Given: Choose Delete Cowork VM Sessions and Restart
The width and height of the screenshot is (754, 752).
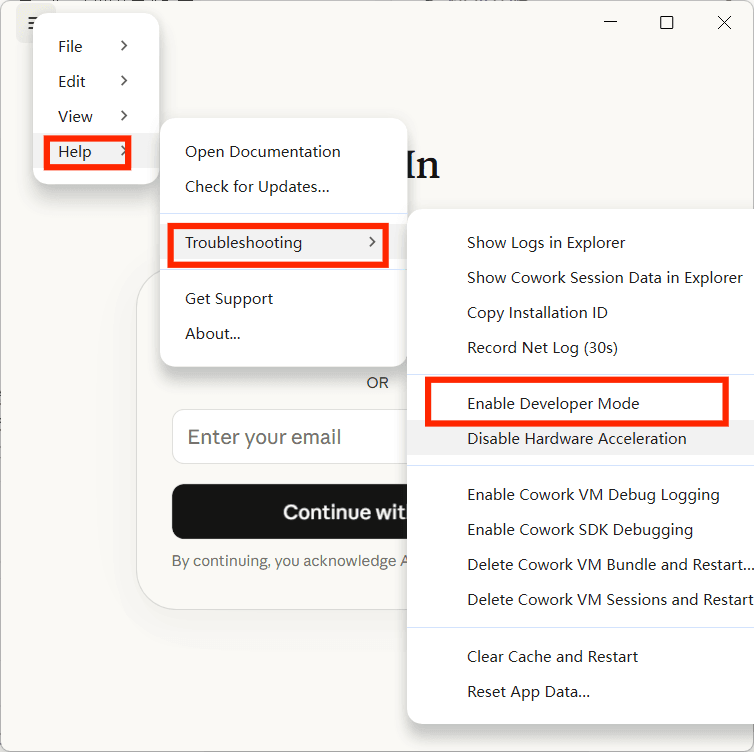Looking at the screenshot, I should point(580,600).
